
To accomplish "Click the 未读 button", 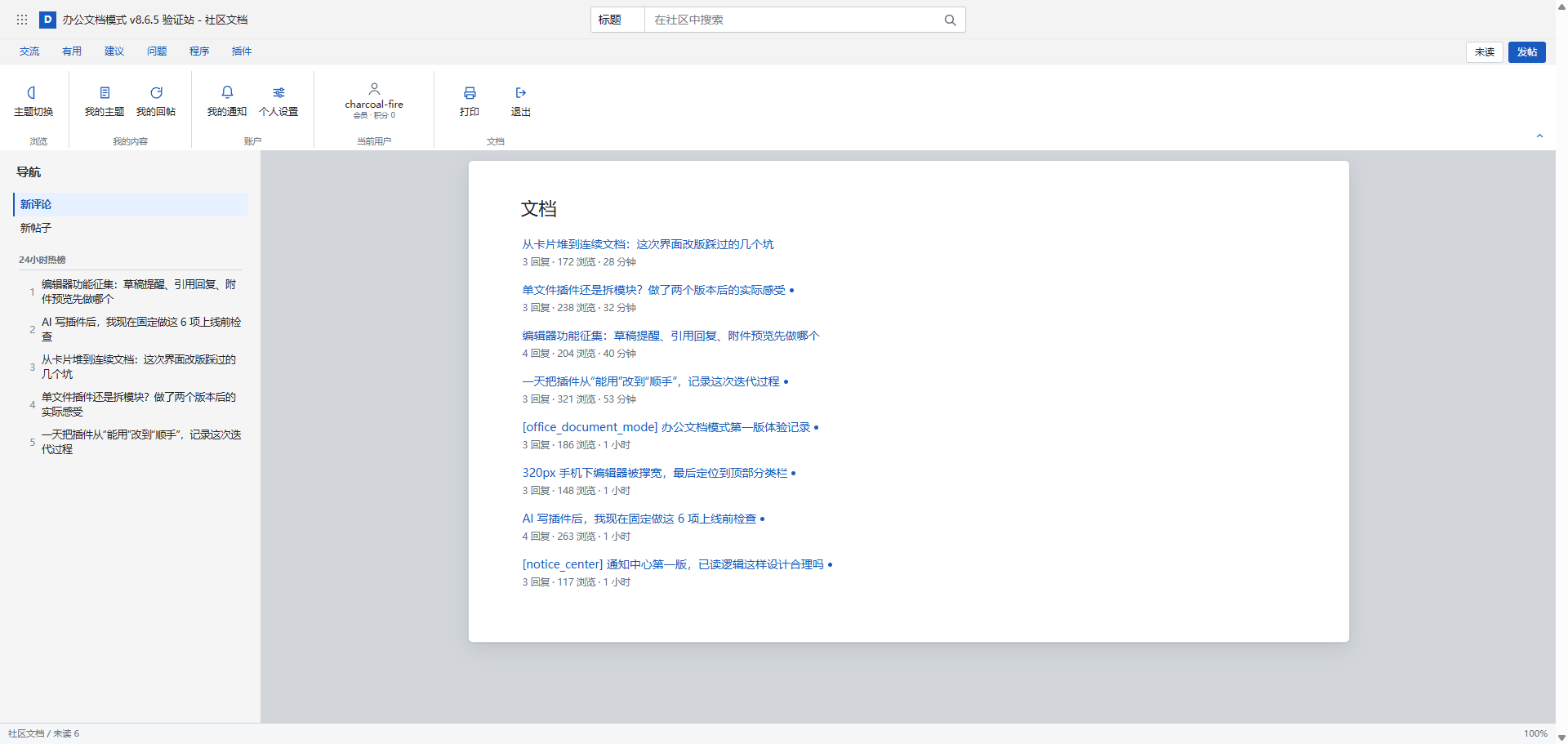I will pos(1485,52).
